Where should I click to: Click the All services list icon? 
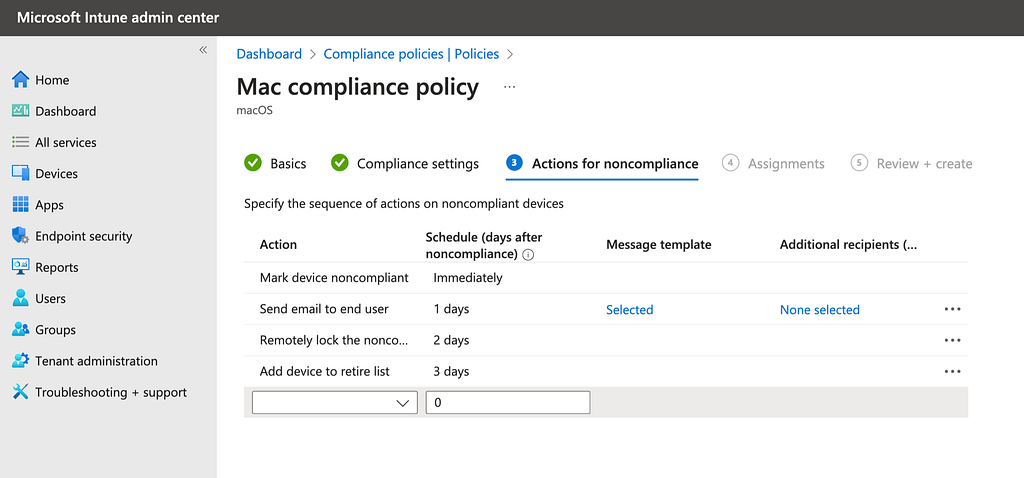point(21,142)
